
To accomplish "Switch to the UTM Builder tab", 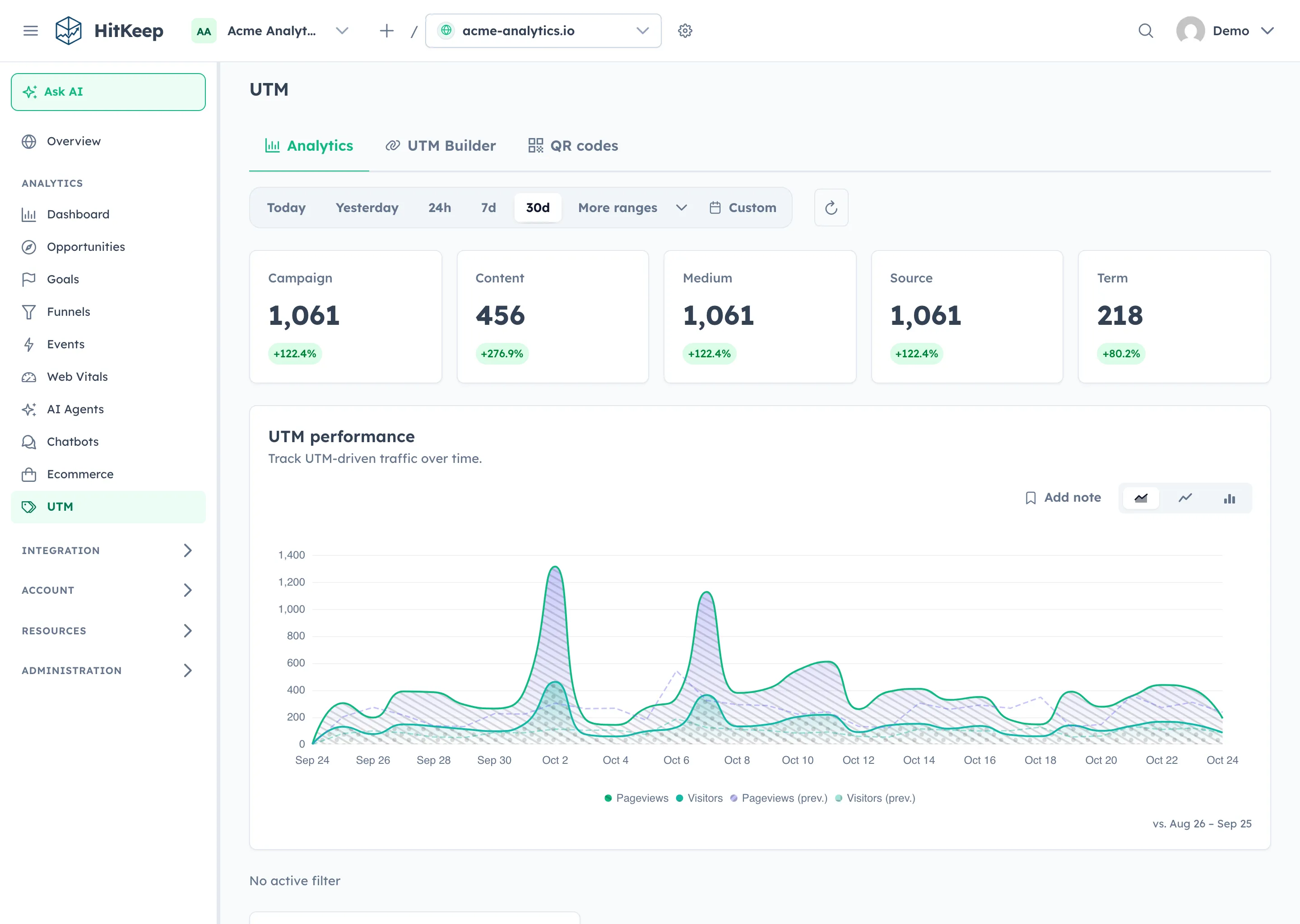I will pyautogui.click(x=441, y=146).
